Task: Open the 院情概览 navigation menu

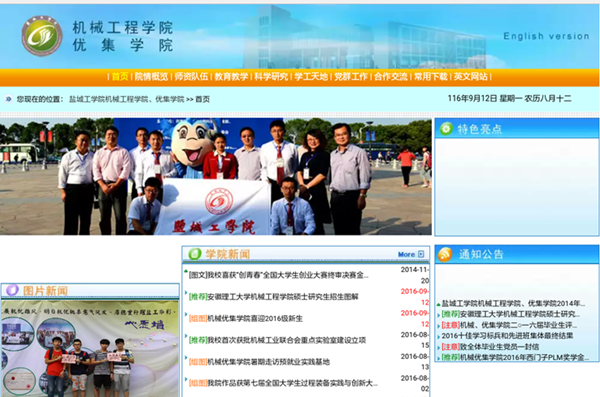Action: pos(151,77)
